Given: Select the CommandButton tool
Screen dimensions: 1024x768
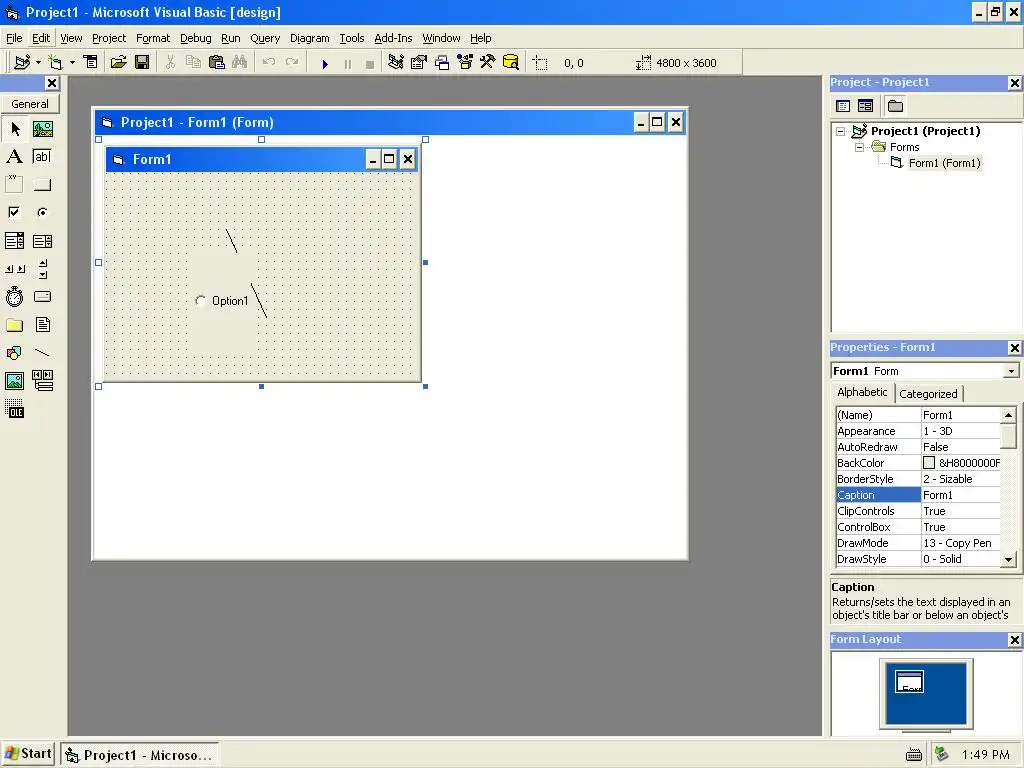Looking at the screenshot, I should pos(42,184).
